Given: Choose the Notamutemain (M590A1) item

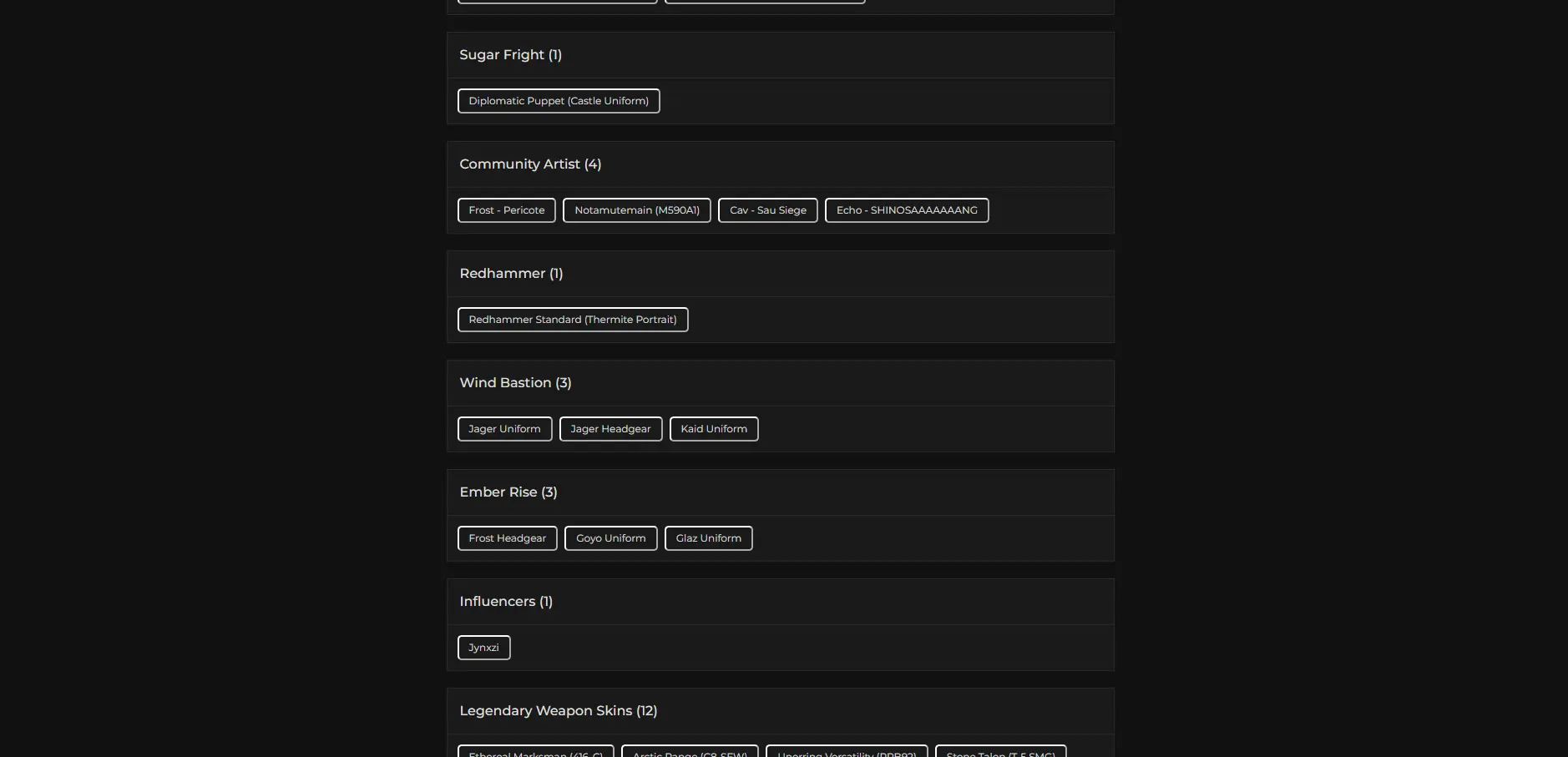Looking at the screenshot, I should (x=637, y=210).
